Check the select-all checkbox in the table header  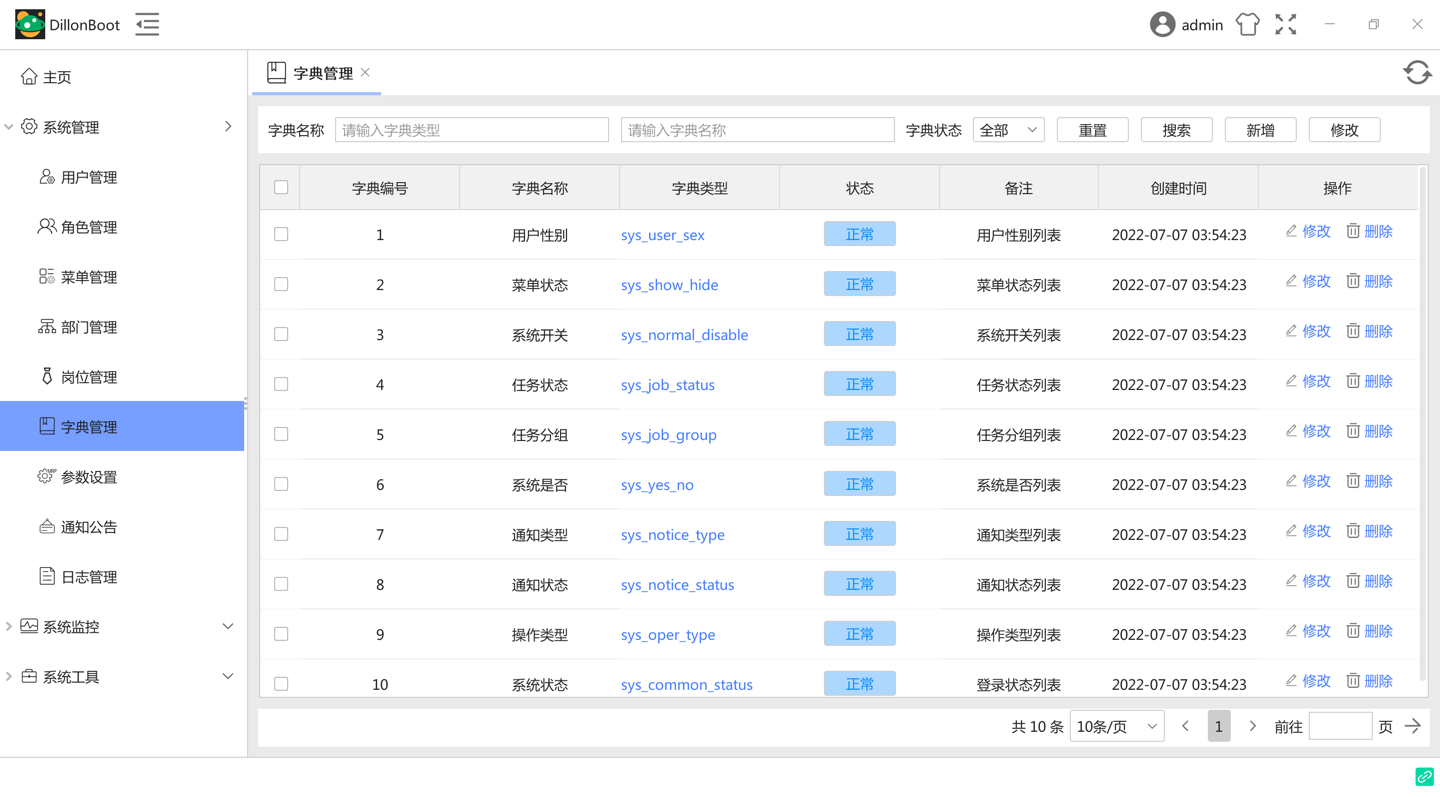281,187
